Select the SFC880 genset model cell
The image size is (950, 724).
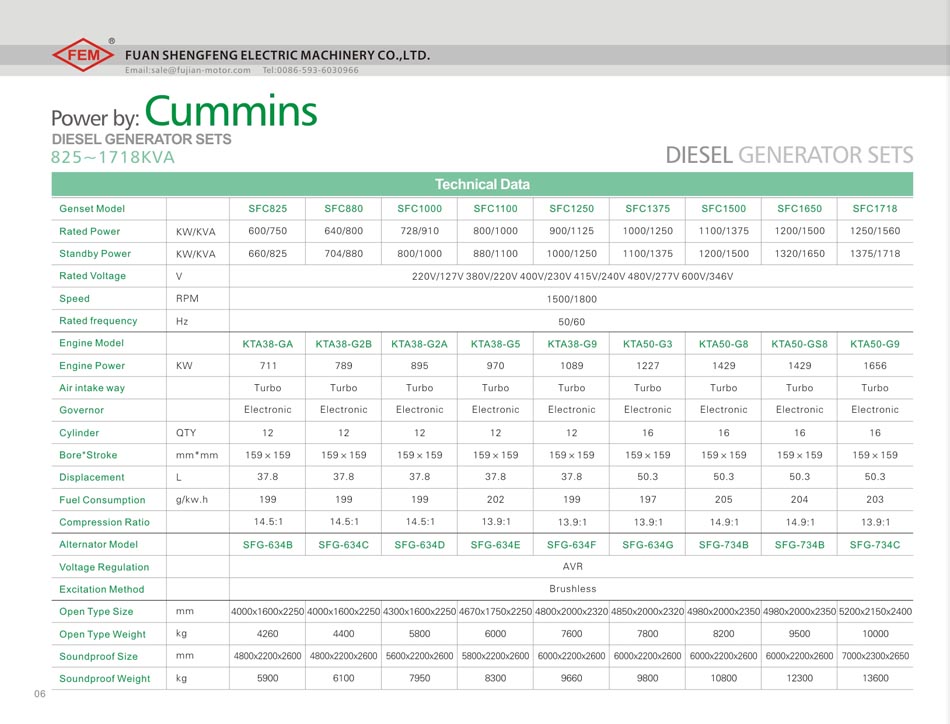click(344, 208)
